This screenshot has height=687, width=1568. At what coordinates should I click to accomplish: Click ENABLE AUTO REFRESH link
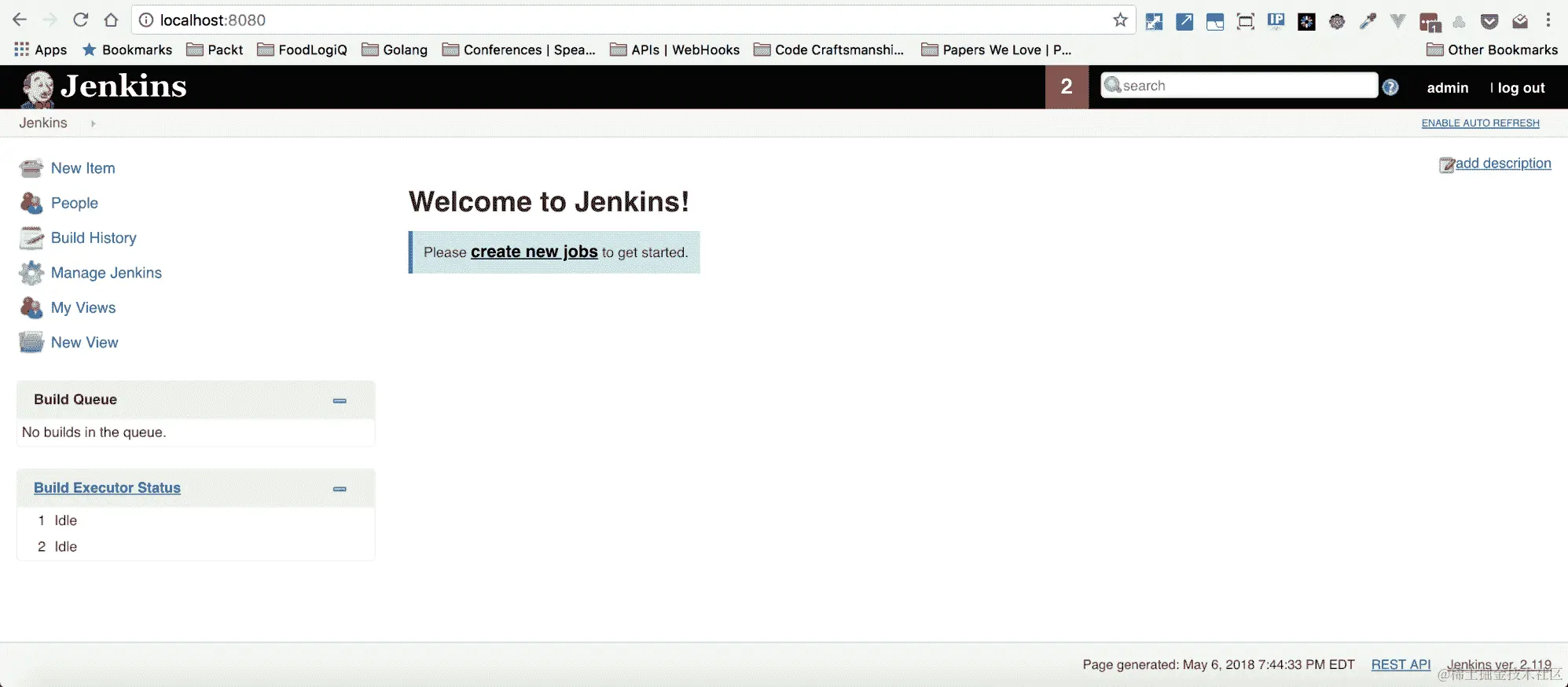(x=1481, y=123)
